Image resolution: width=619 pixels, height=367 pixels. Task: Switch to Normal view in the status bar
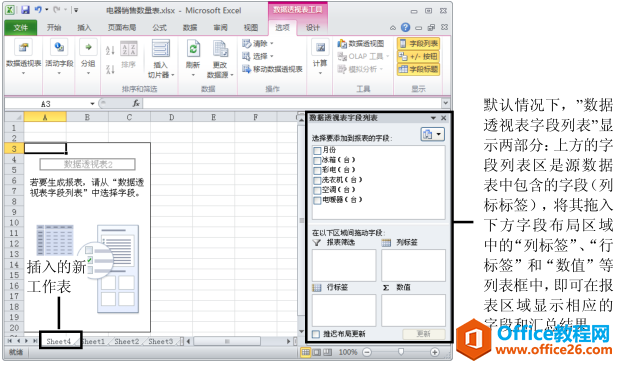(306, 352)
